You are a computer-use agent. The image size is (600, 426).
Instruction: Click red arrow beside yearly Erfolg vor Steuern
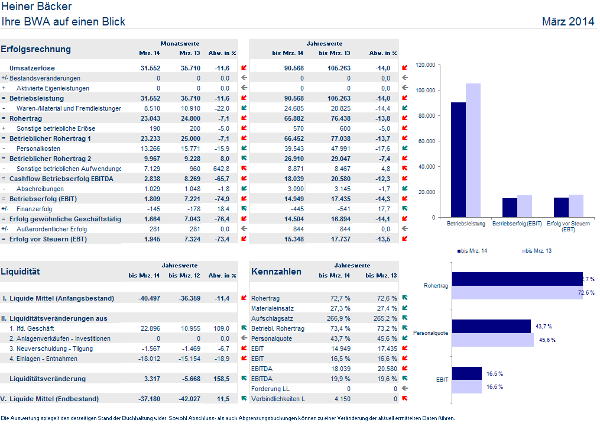pyautogui.click(x=405, y=238)
